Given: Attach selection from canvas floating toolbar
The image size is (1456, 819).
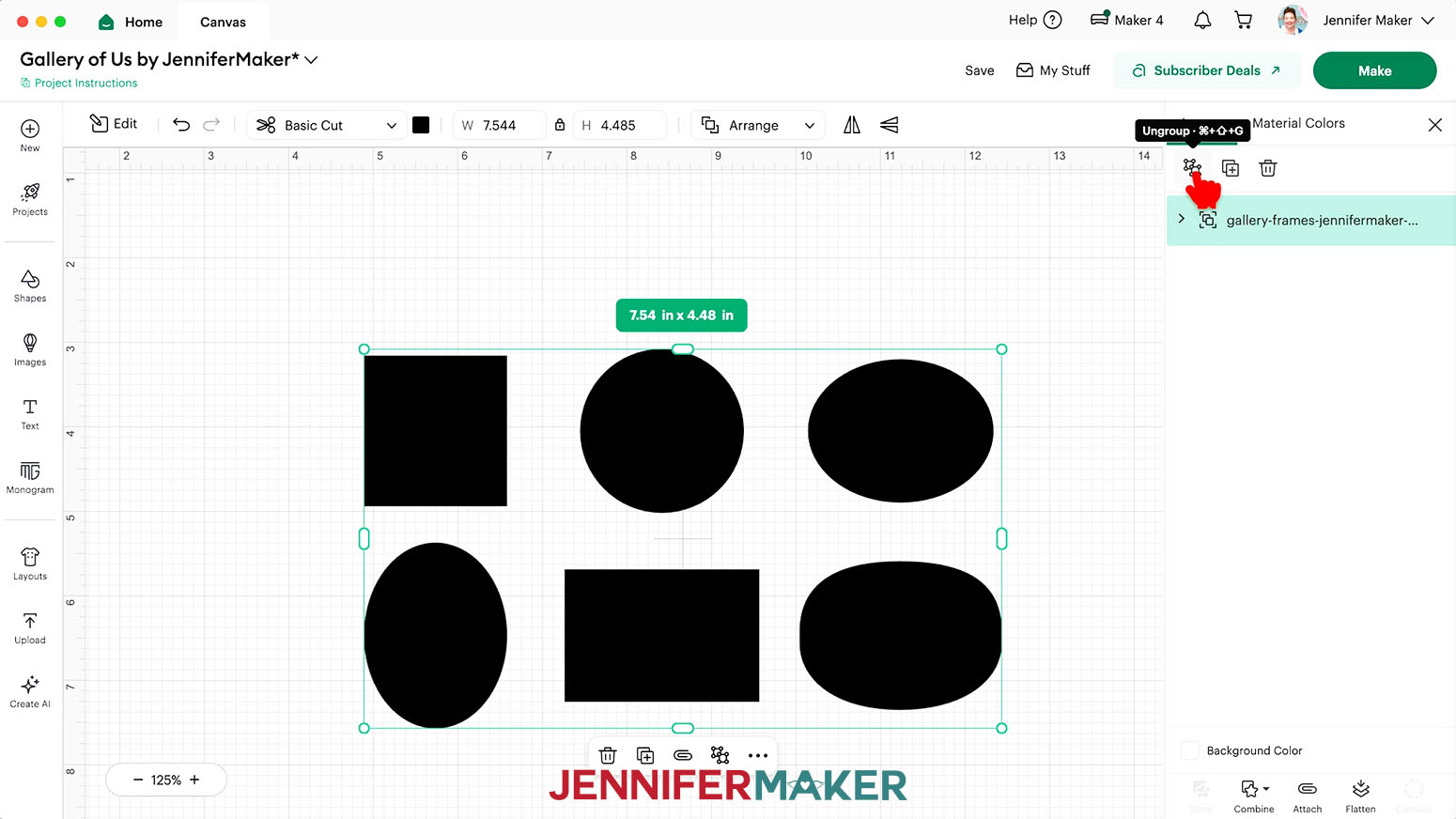Looking at the screenshot, I should click(x=683, y=755).
